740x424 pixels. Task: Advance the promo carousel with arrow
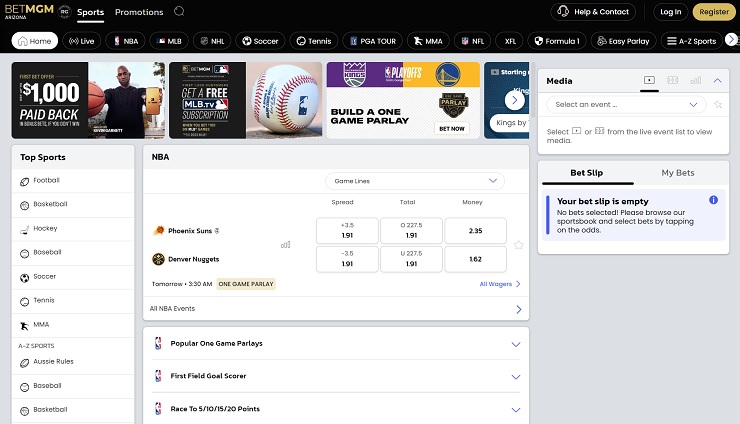[x=514, y=100]
